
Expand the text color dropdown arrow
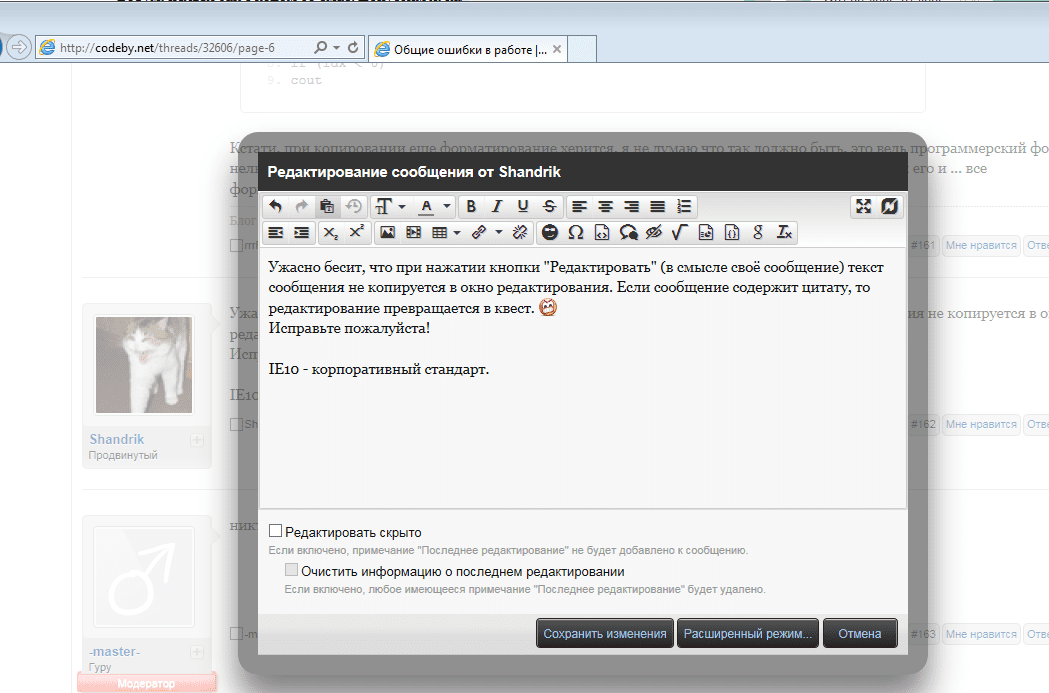[447, 206]
